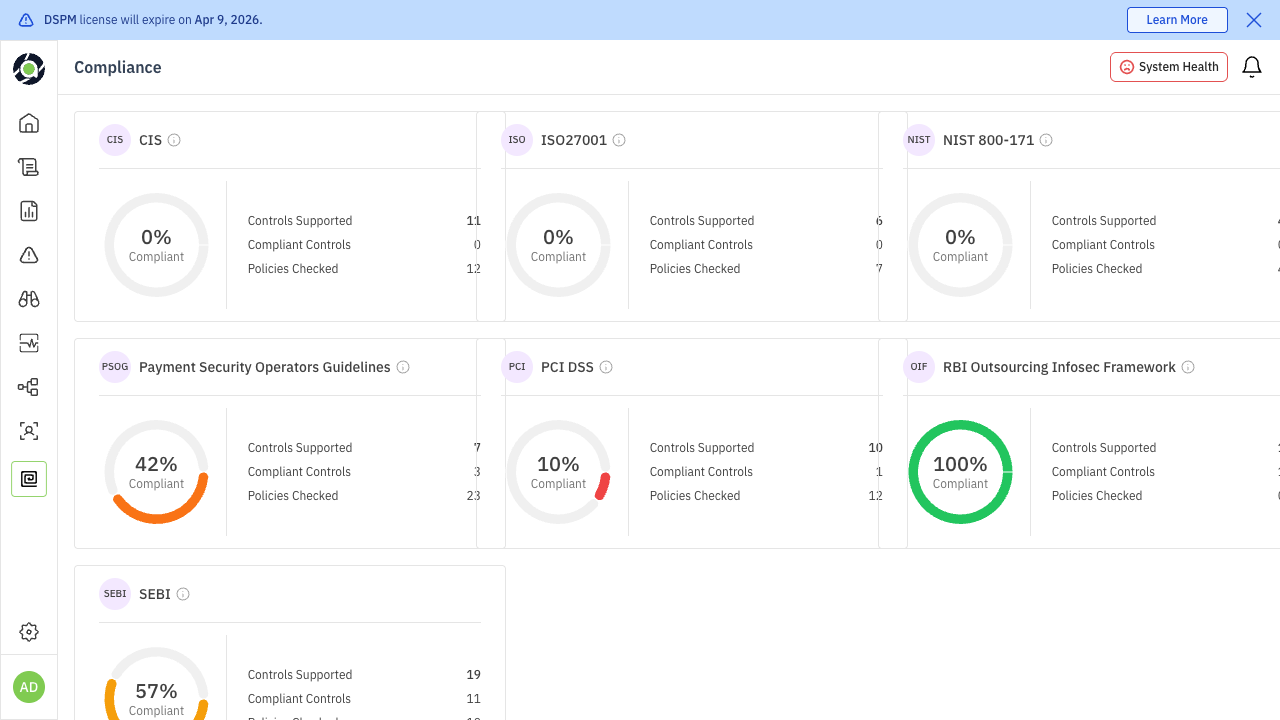Open the reports chart icon in sidebar
Viewport: 1280px width, 720px height.
coord(29,211)
